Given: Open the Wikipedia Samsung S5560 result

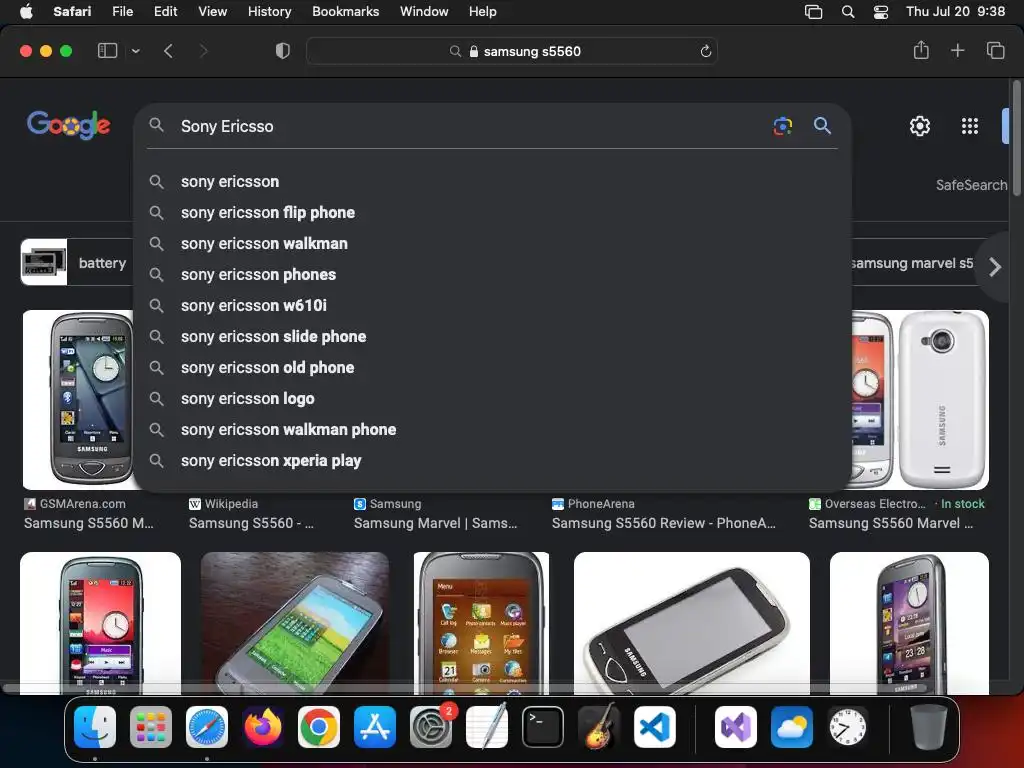Looking at the screenshot, I should [251, 523].
